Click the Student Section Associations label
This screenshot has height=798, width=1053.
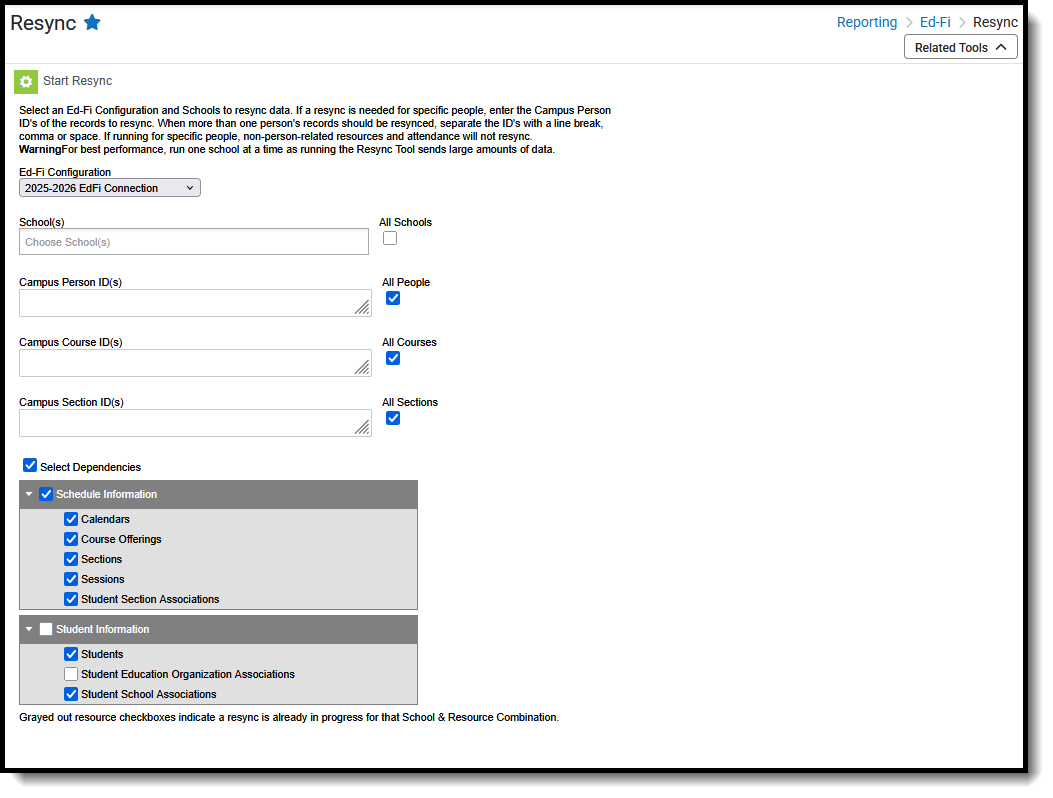pos(150,599)
